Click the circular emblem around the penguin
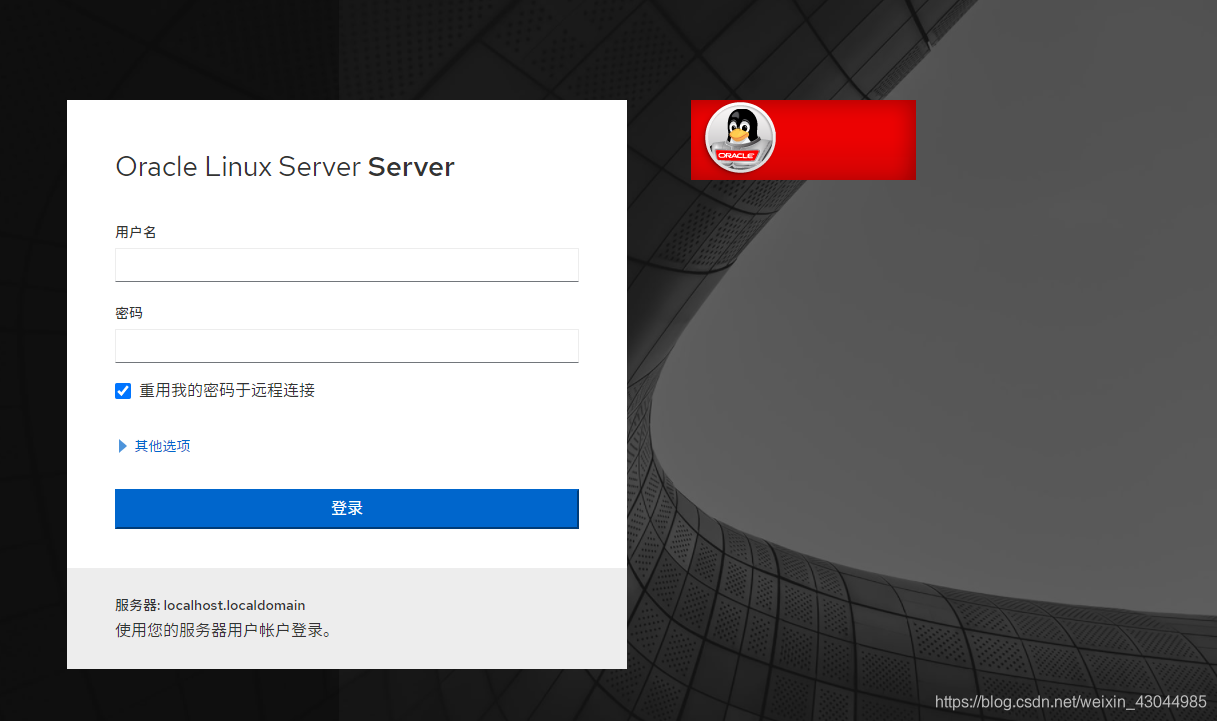 [739, 139]
